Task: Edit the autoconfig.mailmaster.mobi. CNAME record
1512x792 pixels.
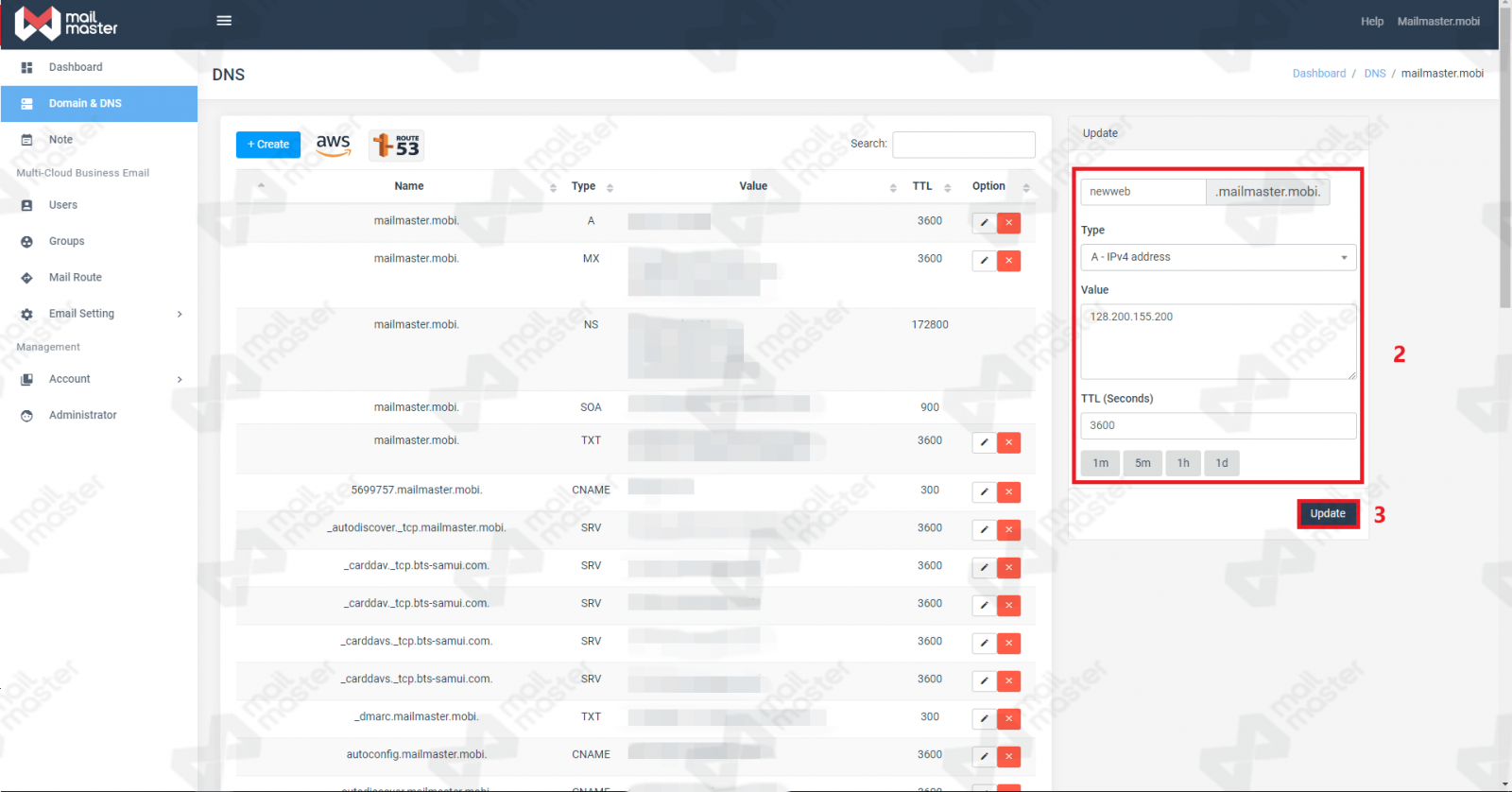Action: click(x=984, y=757)
